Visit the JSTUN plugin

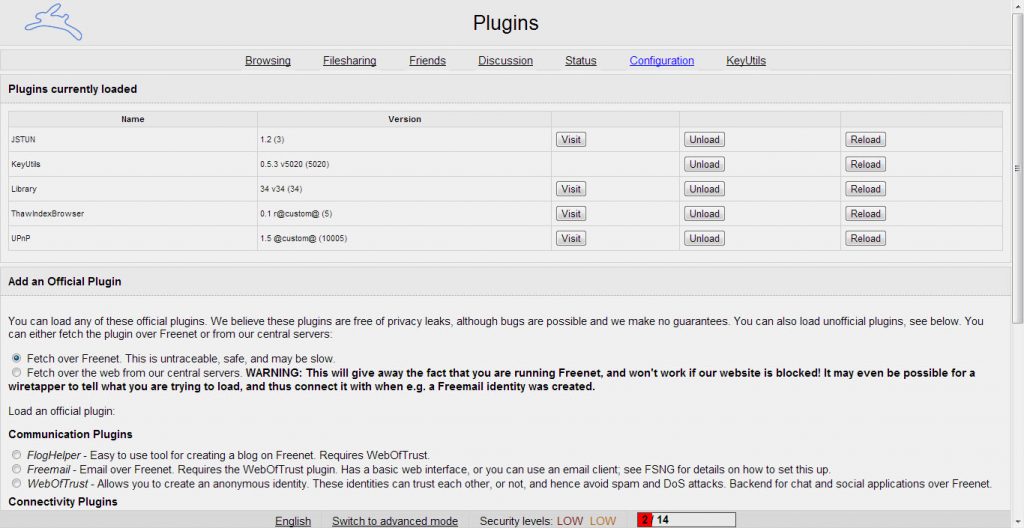[x=571, y=140]
